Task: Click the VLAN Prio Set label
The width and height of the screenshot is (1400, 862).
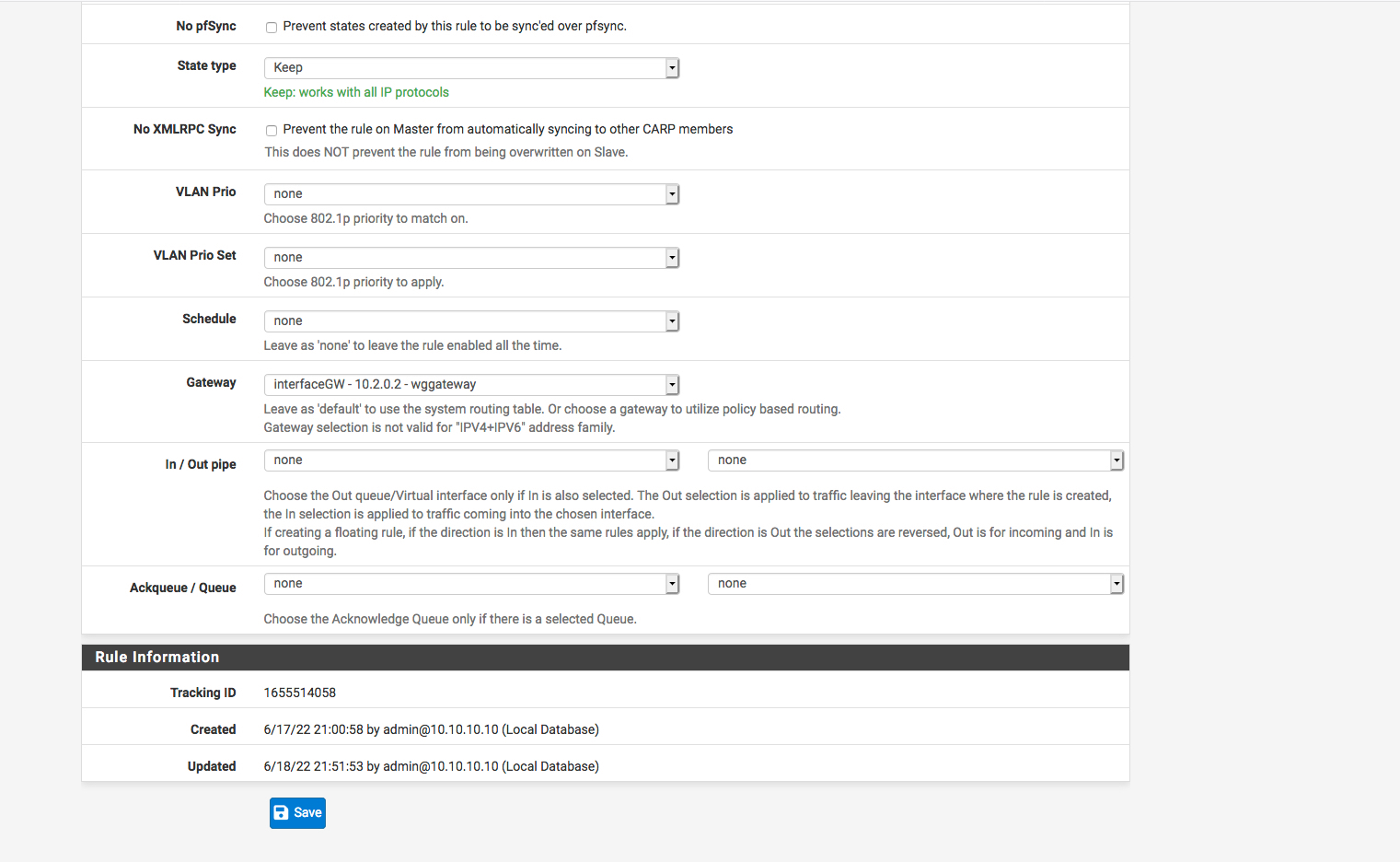Action: pyautogui.click(x=195, y=255)
